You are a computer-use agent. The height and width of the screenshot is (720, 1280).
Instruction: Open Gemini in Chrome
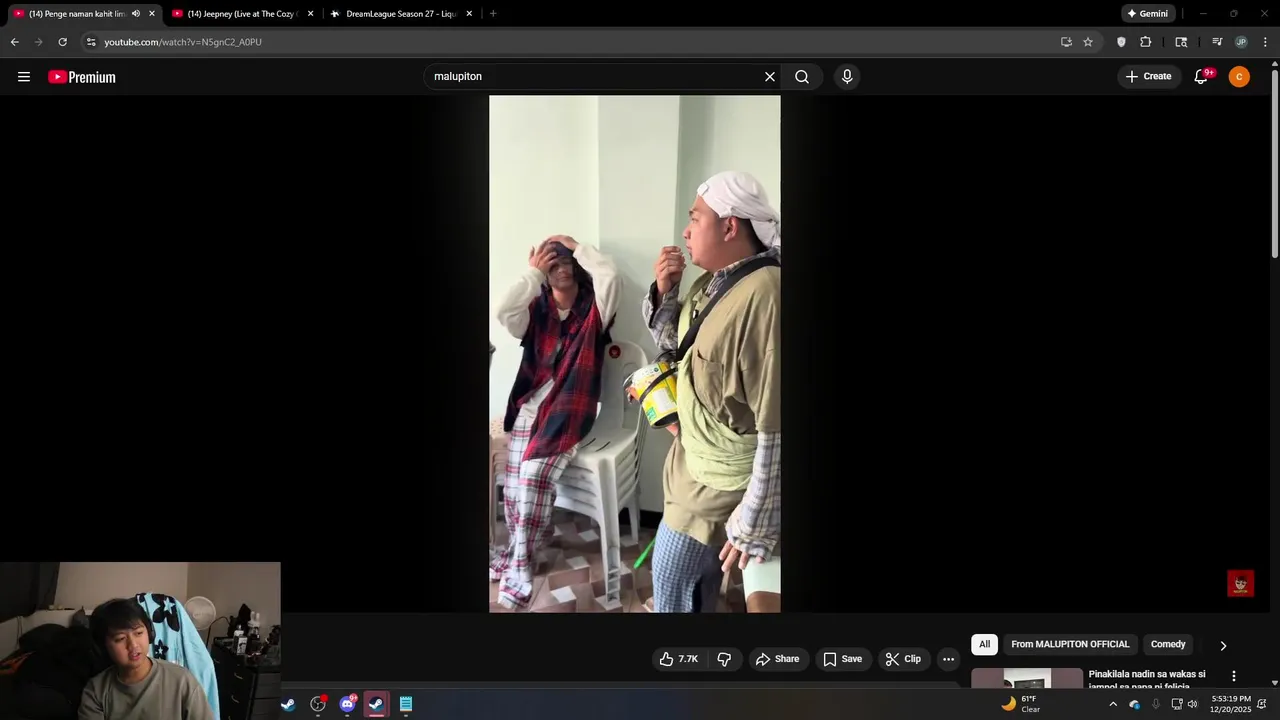(x=1147, y=14)
